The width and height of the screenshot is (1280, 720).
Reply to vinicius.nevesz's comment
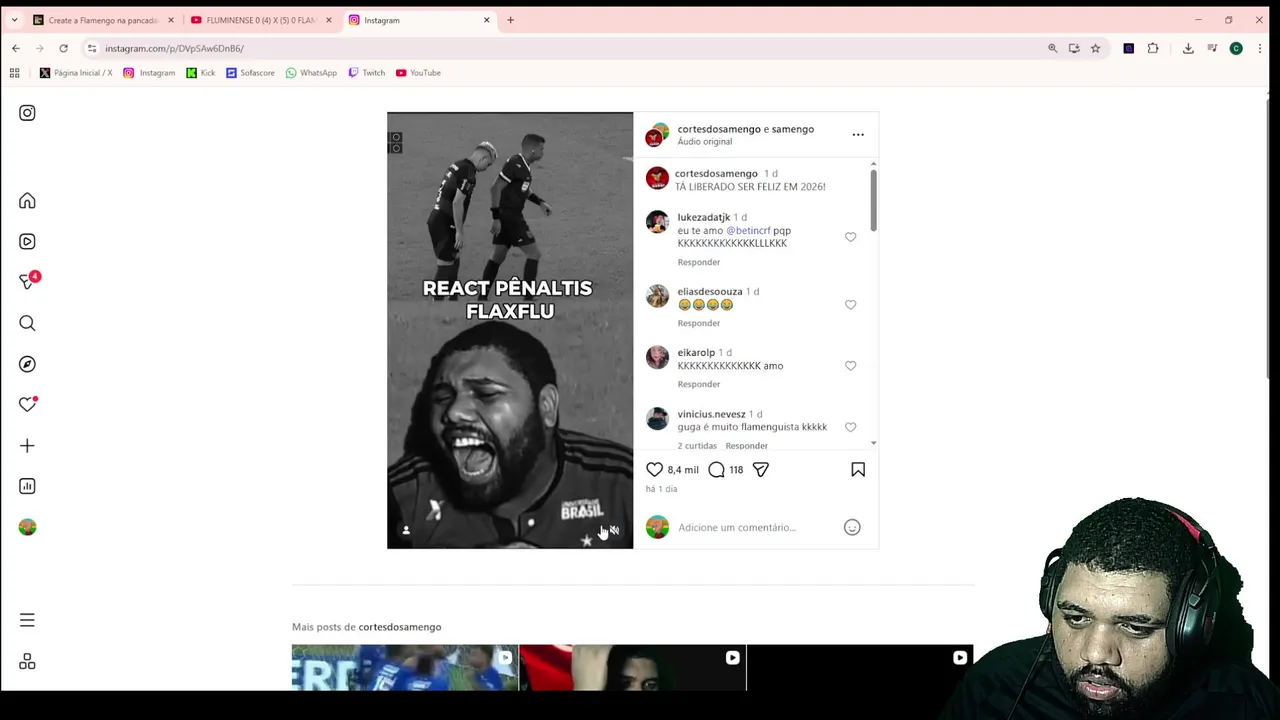click(x=746, y=446)
